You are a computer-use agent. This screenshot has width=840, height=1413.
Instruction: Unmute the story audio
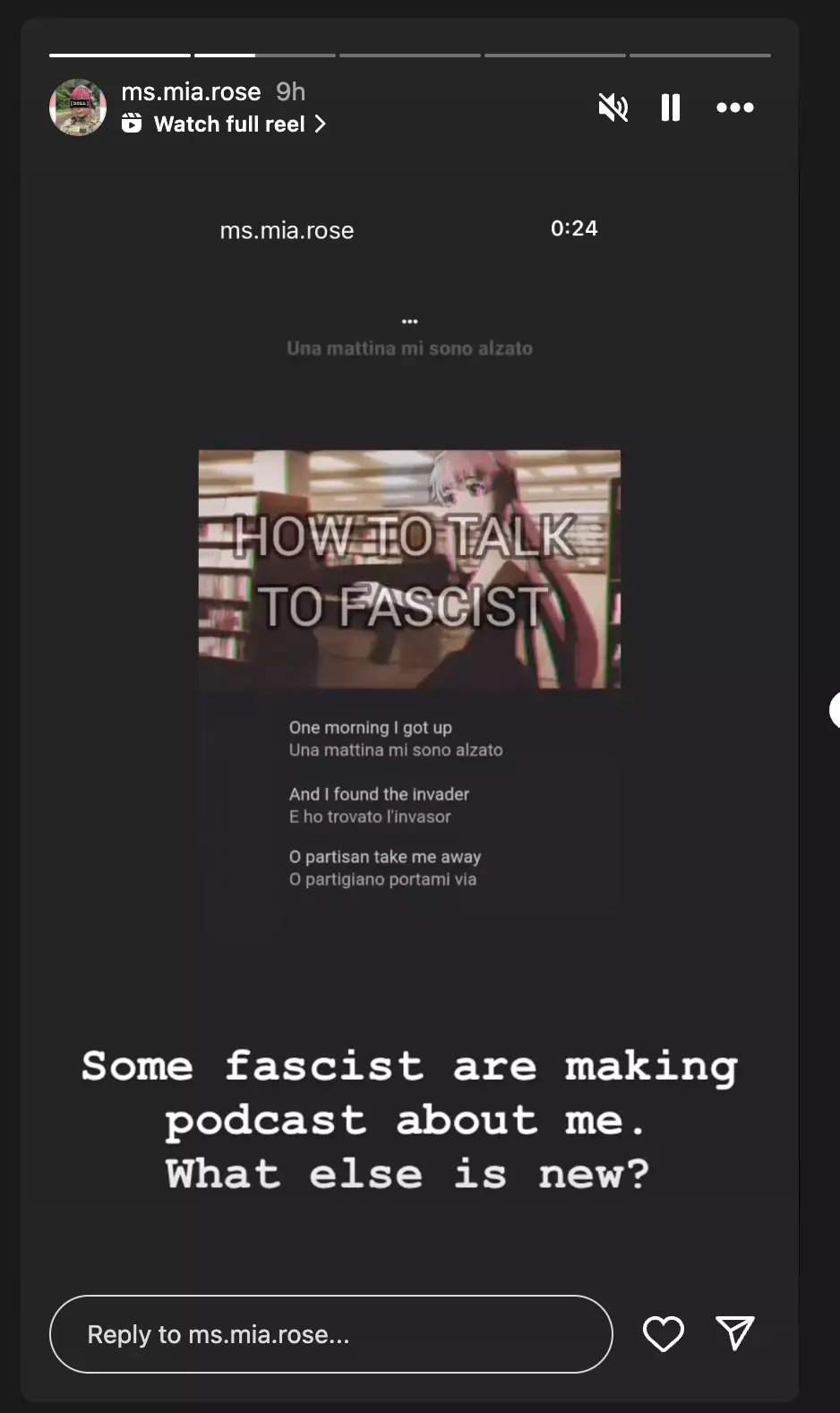coord(613,107)
